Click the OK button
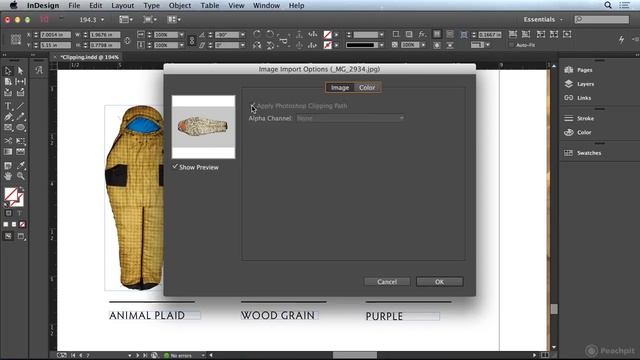Image resolution: width=640 pixels, height=360 pixels. point(440,282)
